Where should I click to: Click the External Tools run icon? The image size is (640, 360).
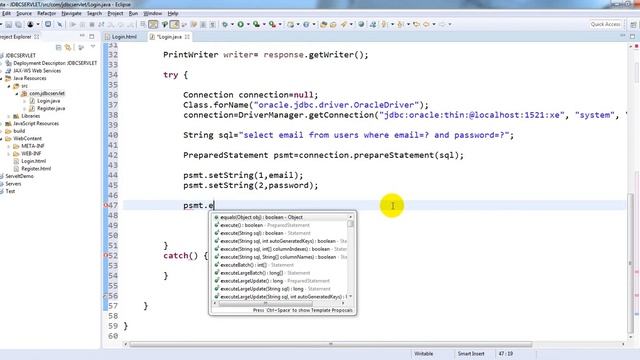(272, 24)
